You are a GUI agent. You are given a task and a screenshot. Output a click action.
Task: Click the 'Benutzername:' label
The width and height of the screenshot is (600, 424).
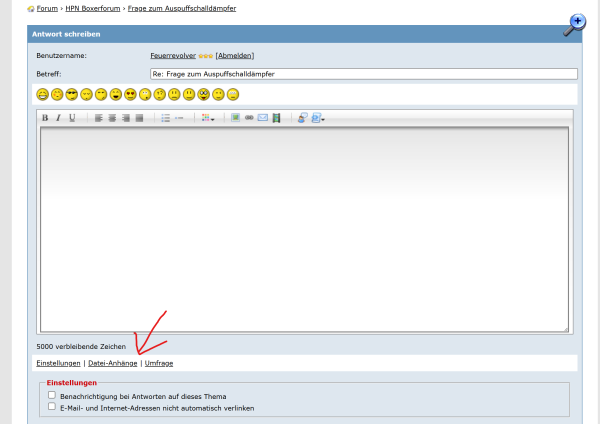pyautogui.click(x=62, y=55)
